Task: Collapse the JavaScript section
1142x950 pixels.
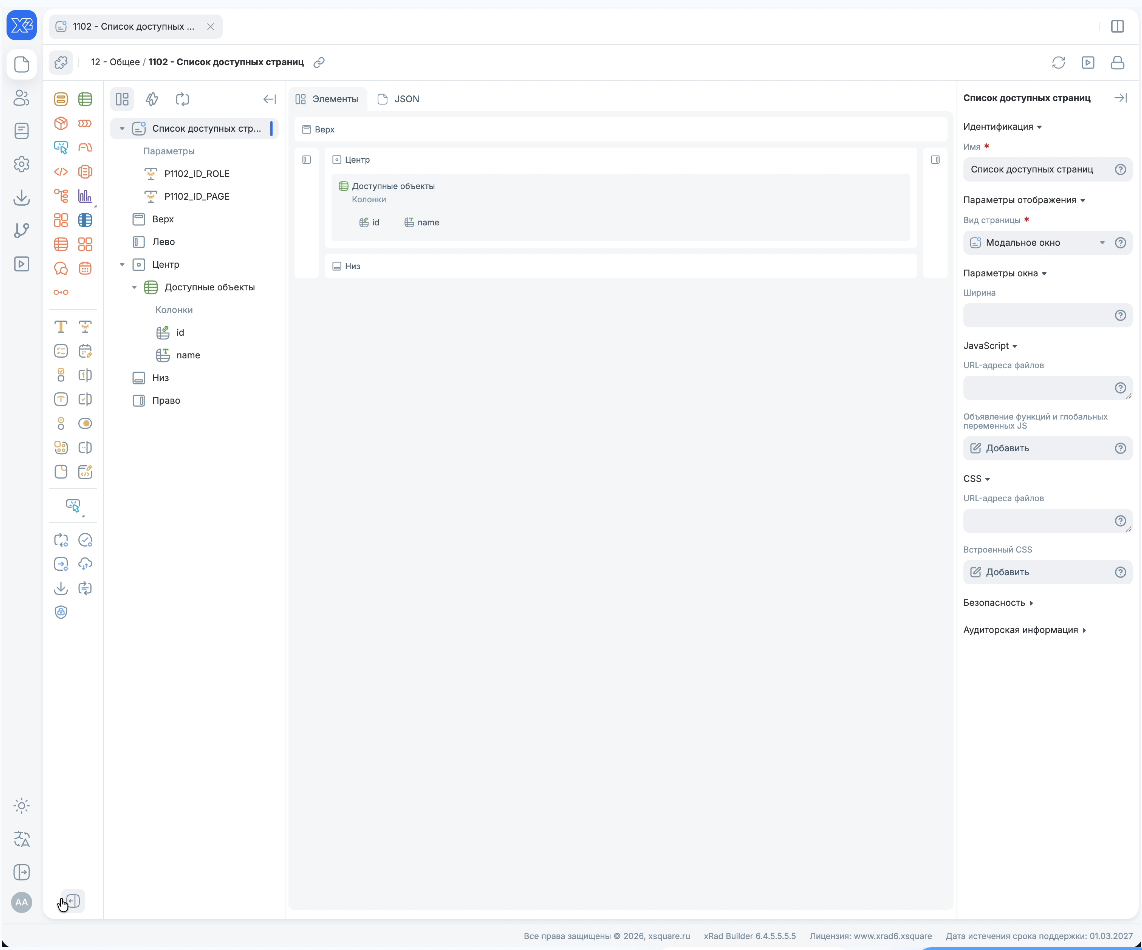Action: 990,346
